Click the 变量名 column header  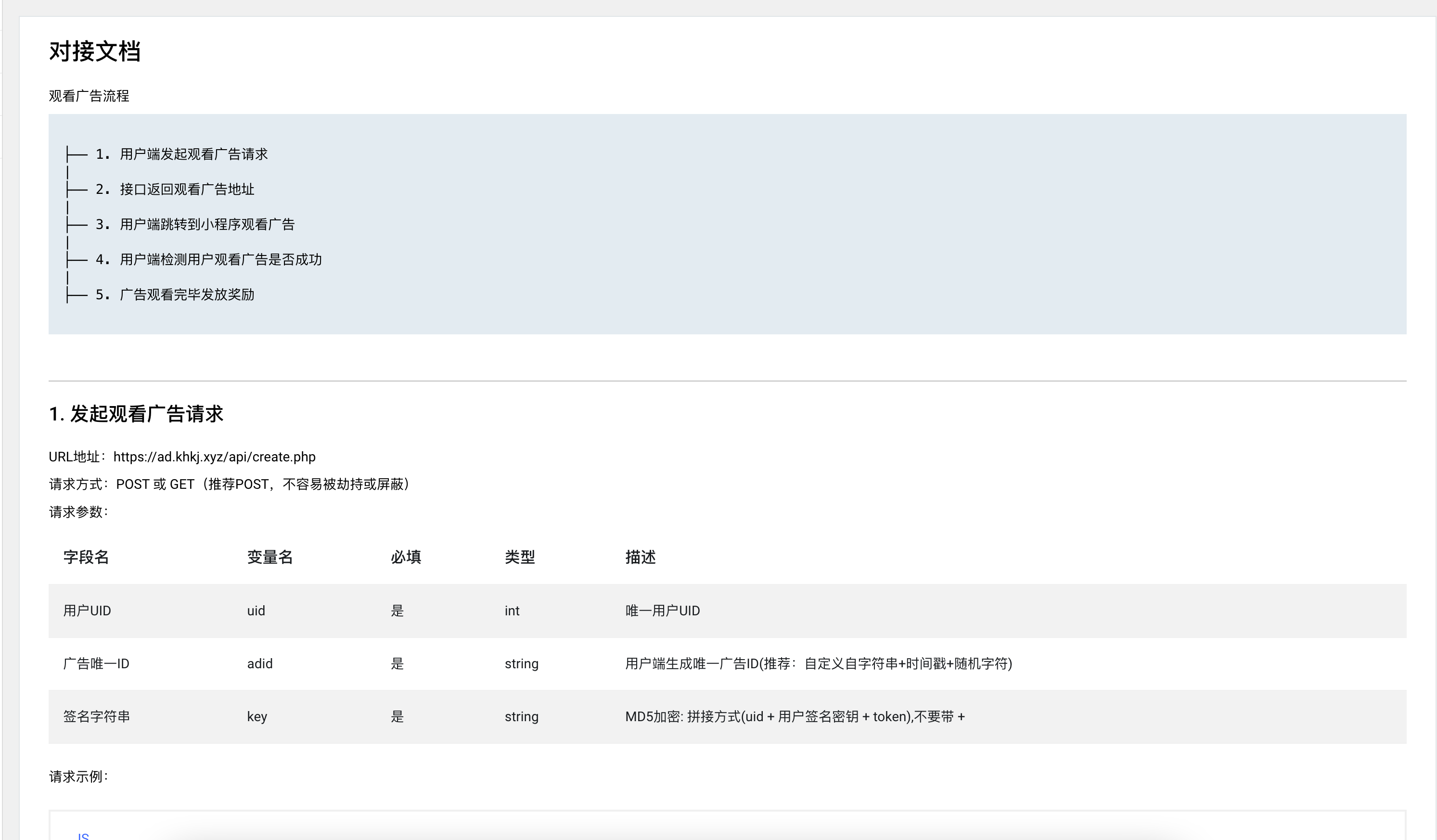pos(269,557)
